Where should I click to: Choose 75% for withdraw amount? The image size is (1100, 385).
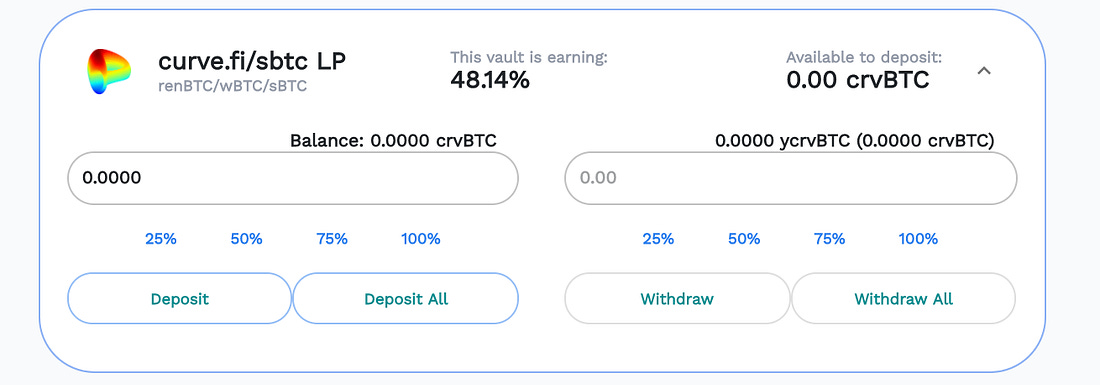(829, 239)
